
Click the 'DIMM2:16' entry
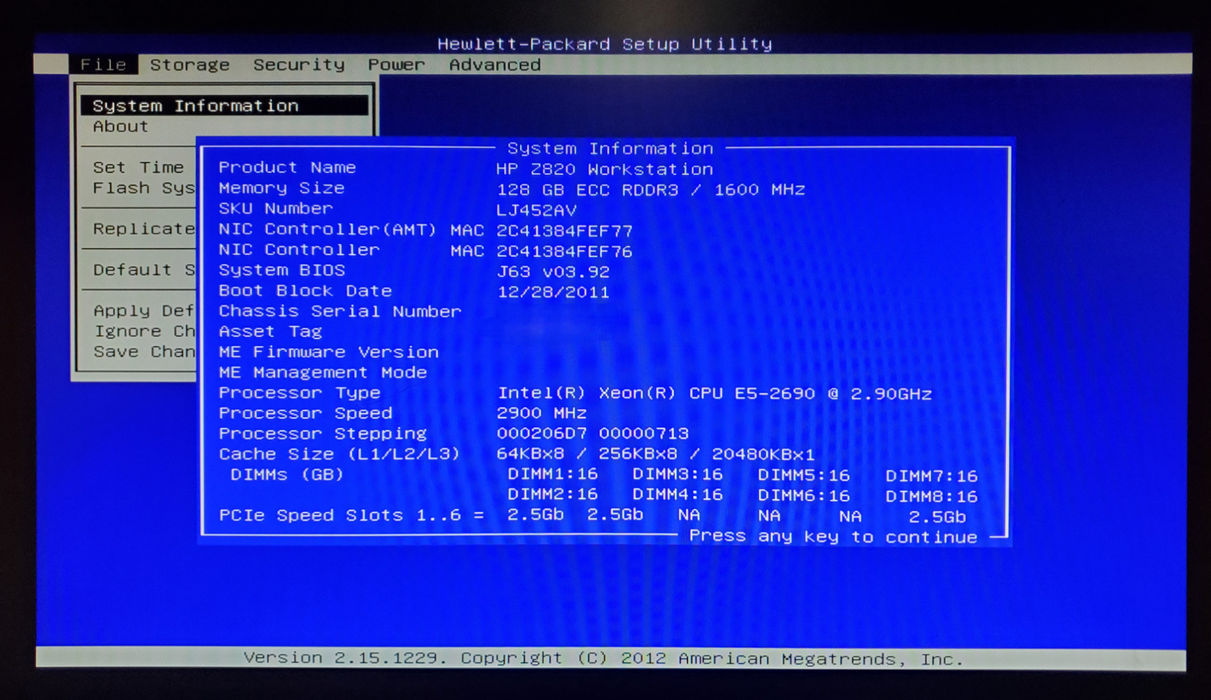(x=553, y=495)
